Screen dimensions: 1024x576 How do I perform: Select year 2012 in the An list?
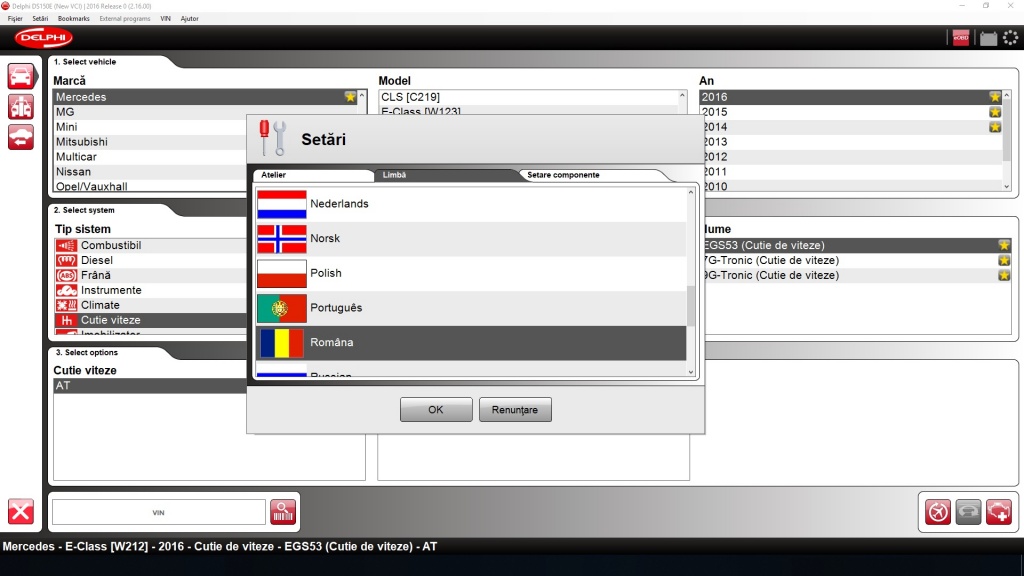coord(852,157)
